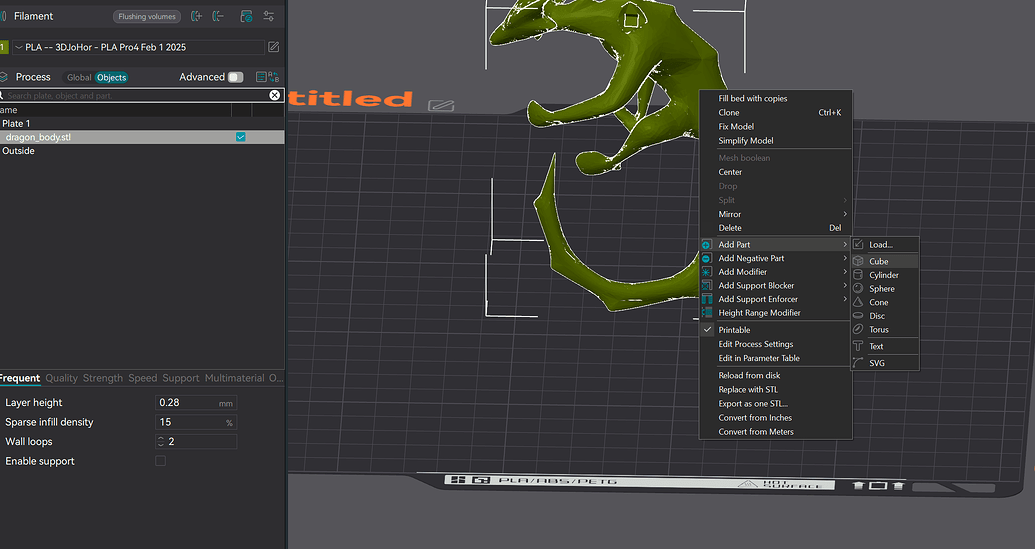The image size is (1035, 549).
Task: Expand Add Negative Part submenu arrow
Action: point(845,258)
